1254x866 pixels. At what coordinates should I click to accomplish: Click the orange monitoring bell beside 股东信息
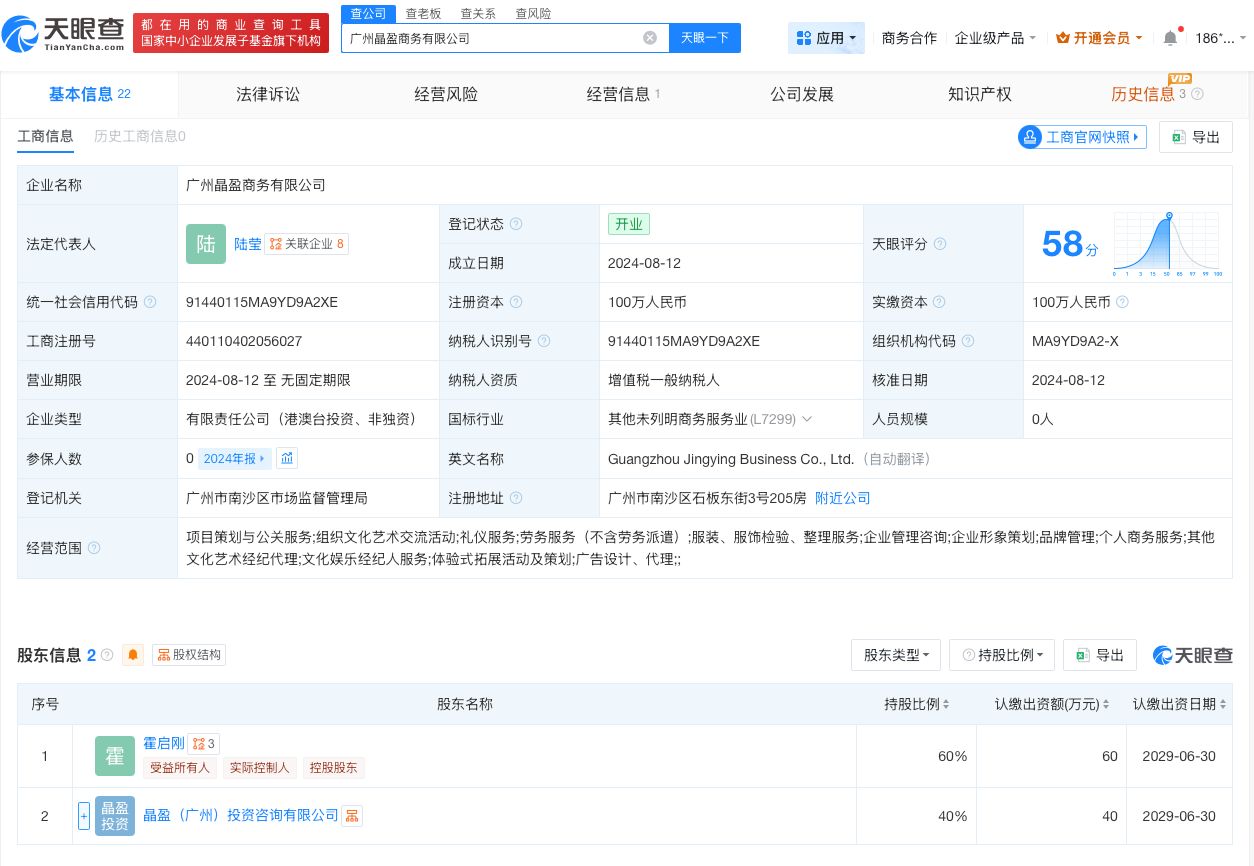(x=133, y=655)
